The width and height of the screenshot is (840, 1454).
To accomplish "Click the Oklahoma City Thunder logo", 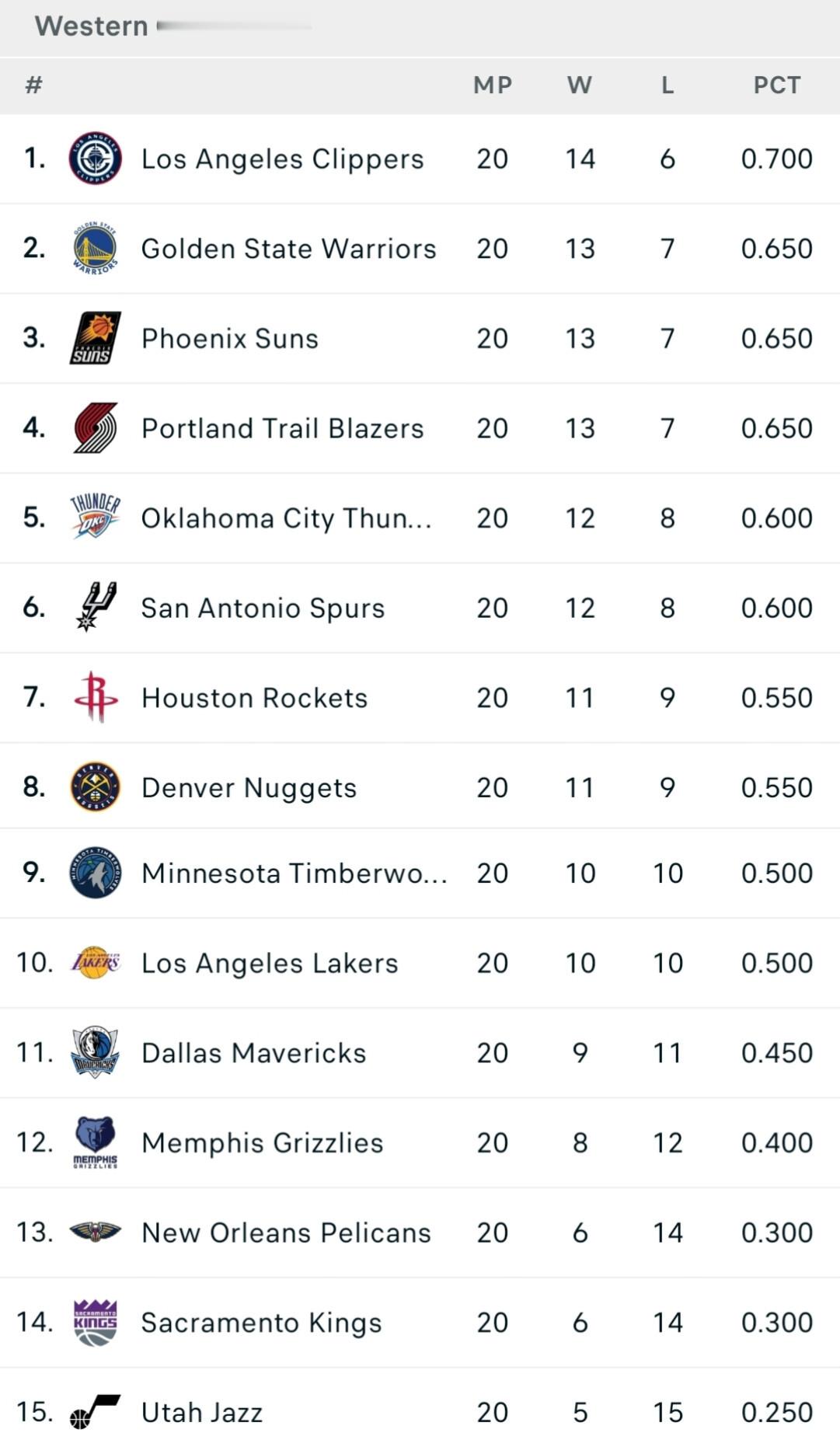I will point(95,517).
